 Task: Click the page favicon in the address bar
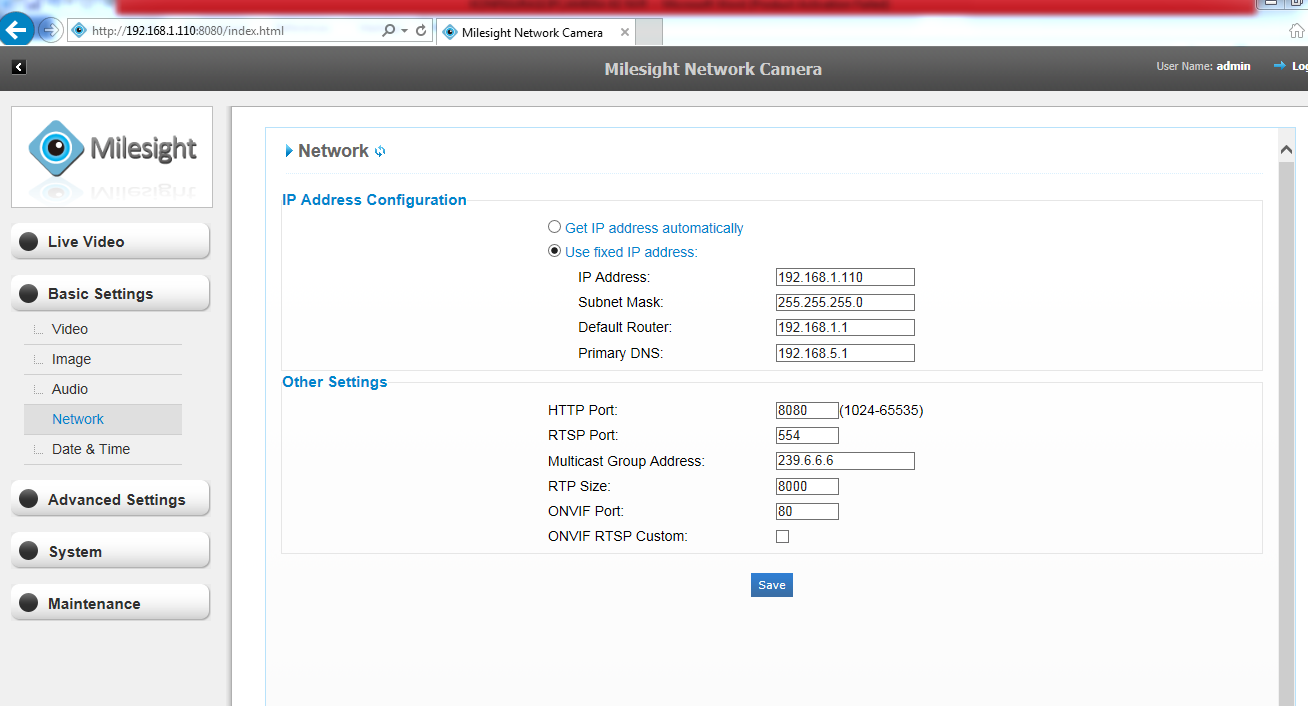pos(79,31)
